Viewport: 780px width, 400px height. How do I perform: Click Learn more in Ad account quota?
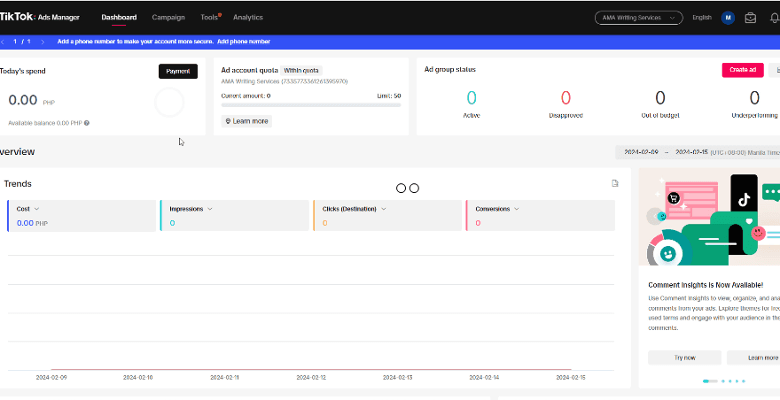pyautogui.click(x=247, y=121)
